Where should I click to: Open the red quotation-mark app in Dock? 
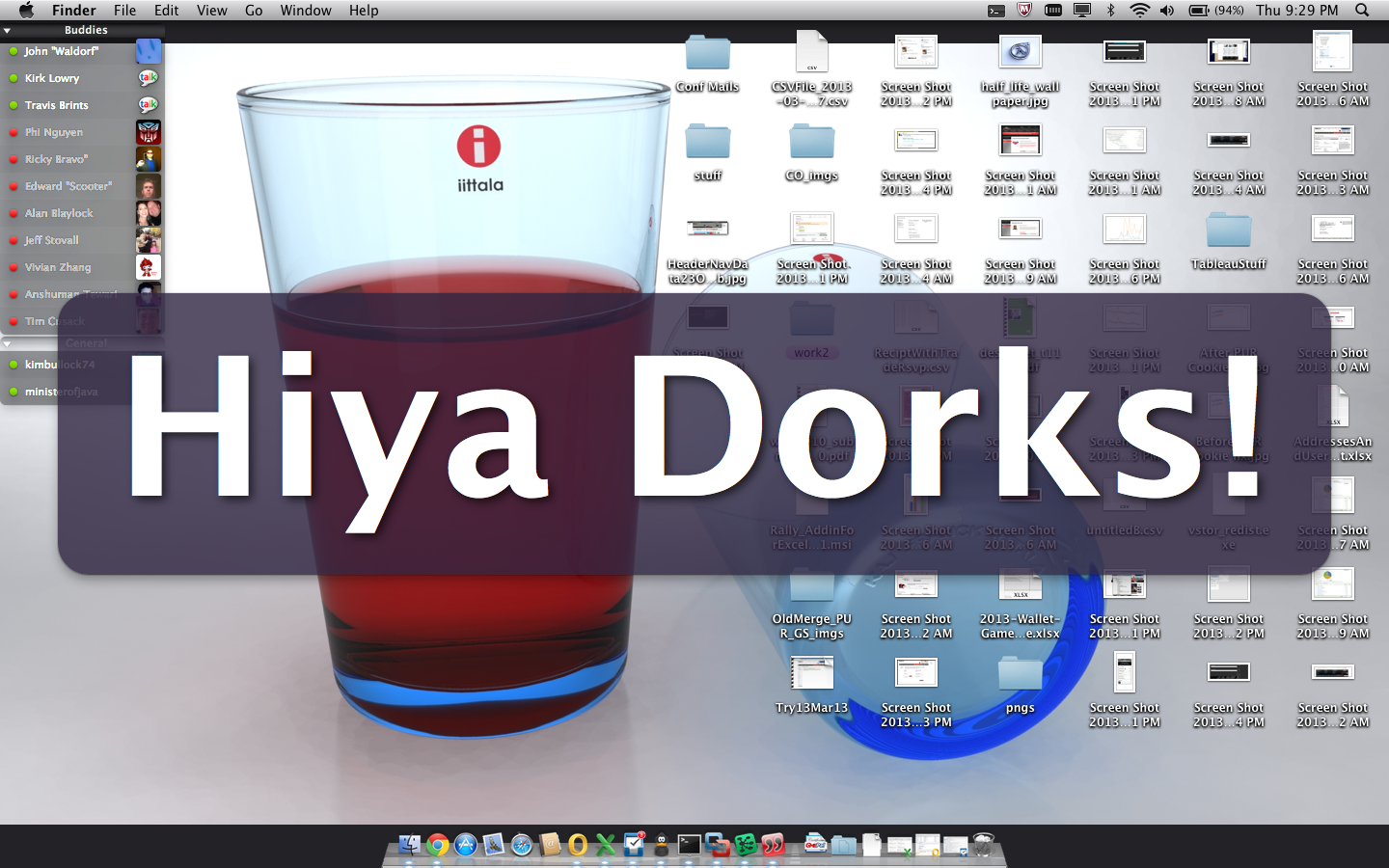(x=774, y=845)
